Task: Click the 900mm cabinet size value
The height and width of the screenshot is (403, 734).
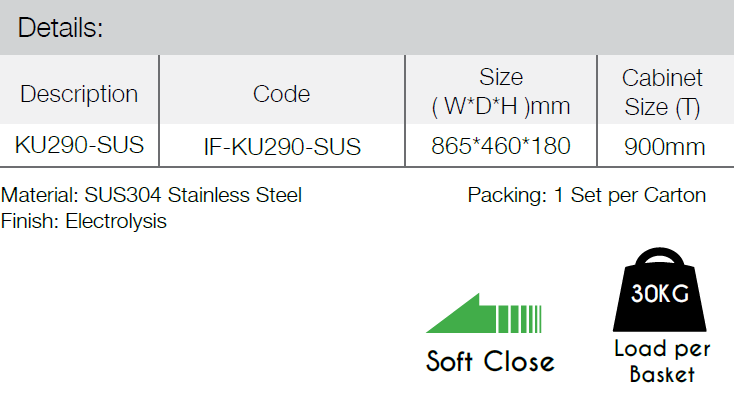Action: point(664,147)
